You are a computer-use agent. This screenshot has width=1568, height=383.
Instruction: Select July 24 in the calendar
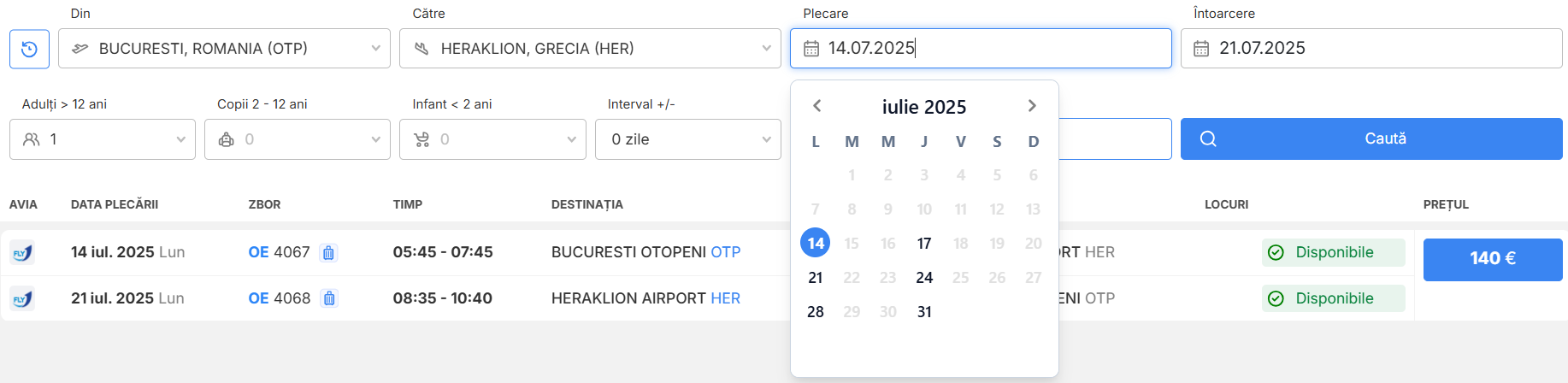(x=924, y=278)
